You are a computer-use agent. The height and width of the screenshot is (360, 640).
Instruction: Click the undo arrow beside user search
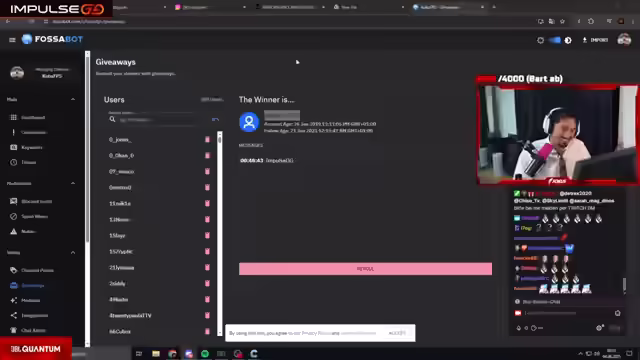tap(216, 120)
